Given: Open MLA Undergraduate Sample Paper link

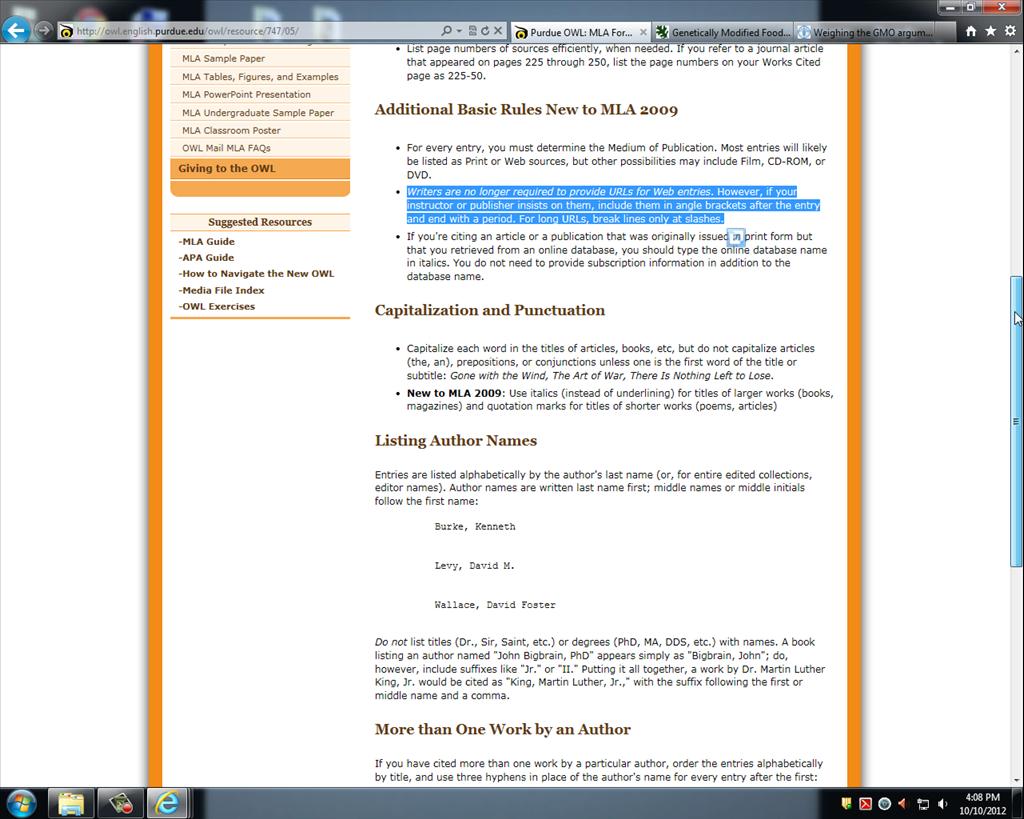Looking at the screenshot, I should pyautogui.click(x=258, y=112).
